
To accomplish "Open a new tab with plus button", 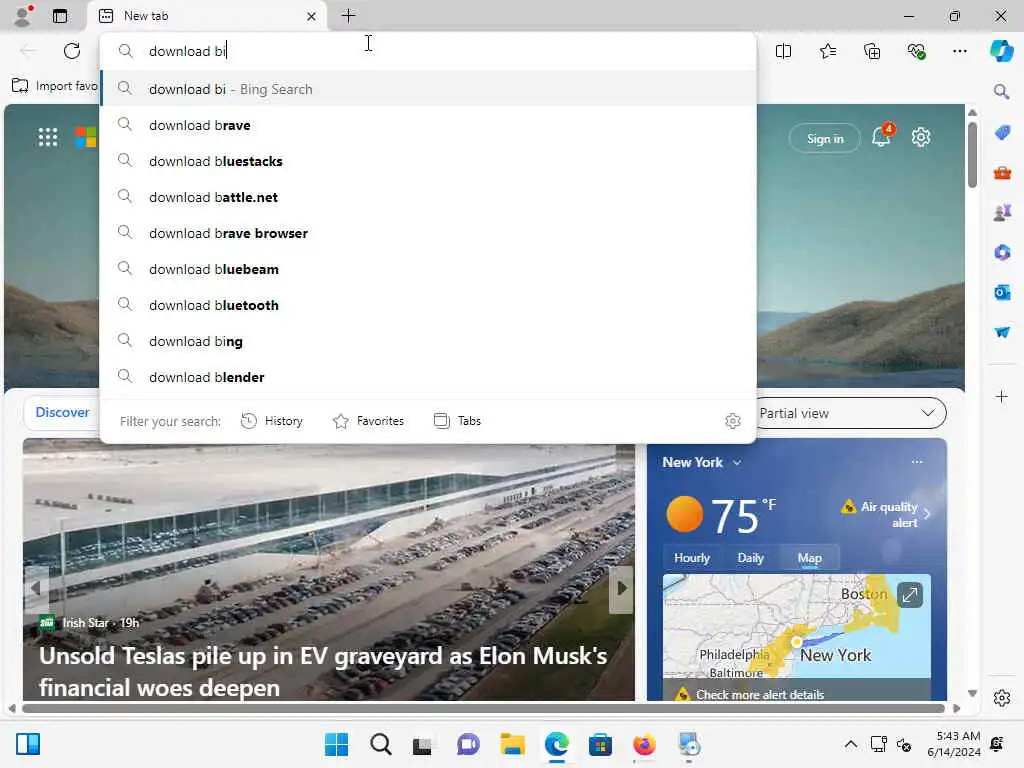I will [349, 16].
